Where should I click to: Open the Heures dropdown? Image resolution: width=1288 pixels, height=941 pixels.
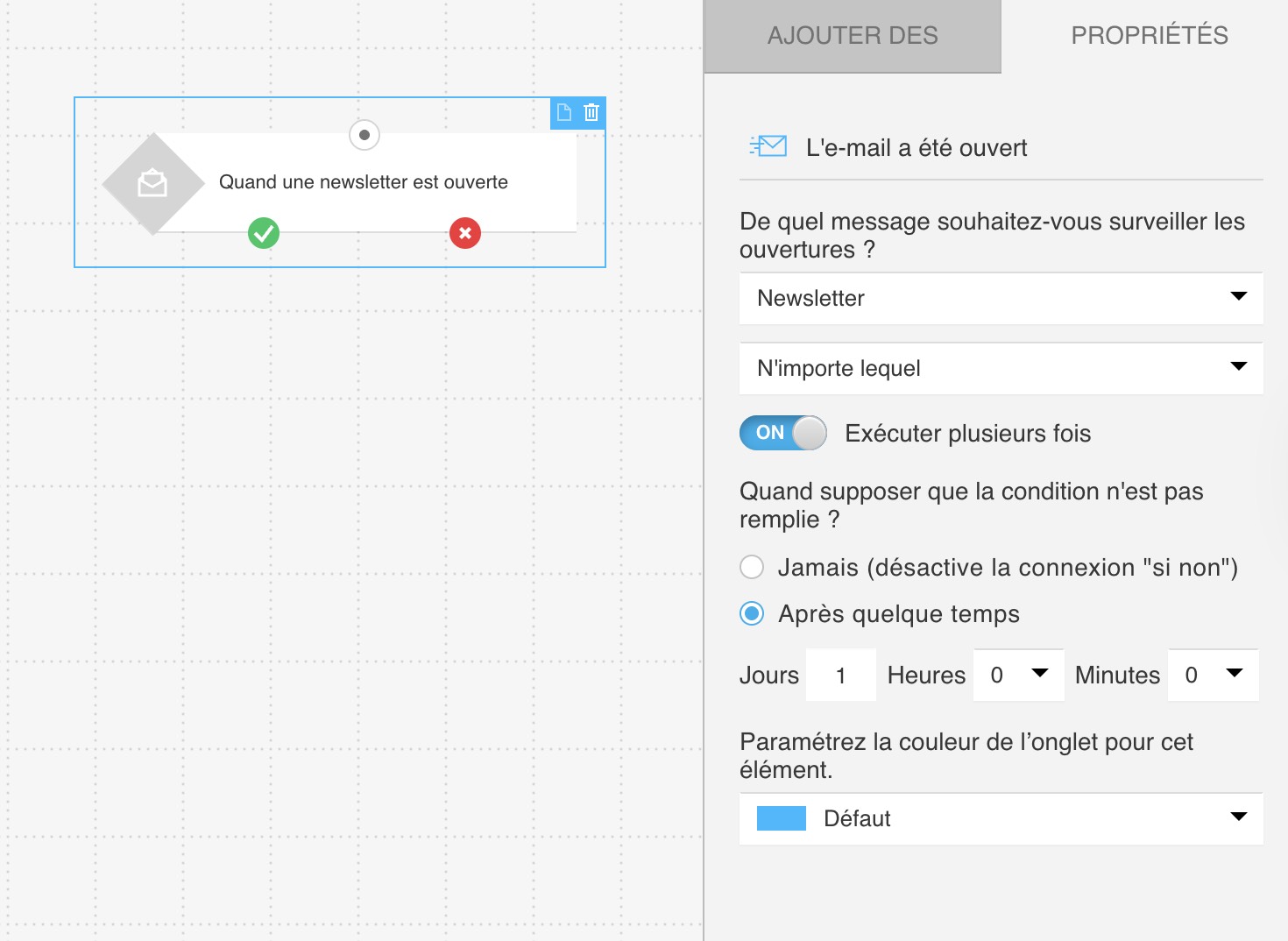pos(1018,675)
